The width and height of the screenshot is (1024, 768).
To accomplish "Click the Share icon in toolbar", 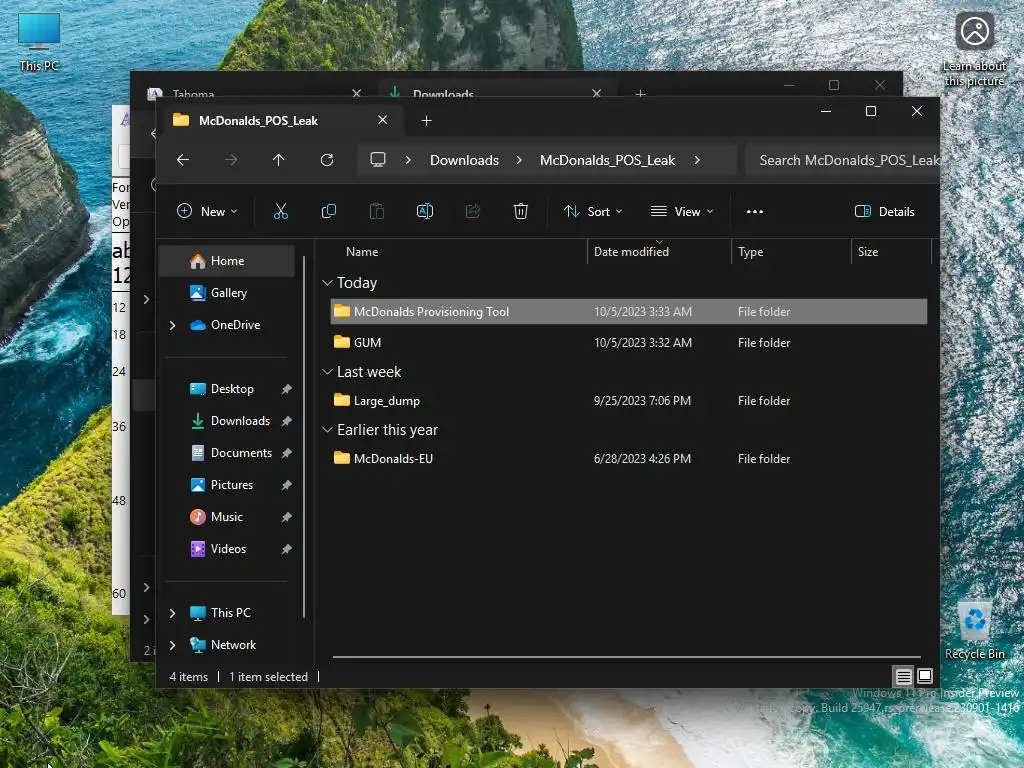I will (x=473, y=211).
